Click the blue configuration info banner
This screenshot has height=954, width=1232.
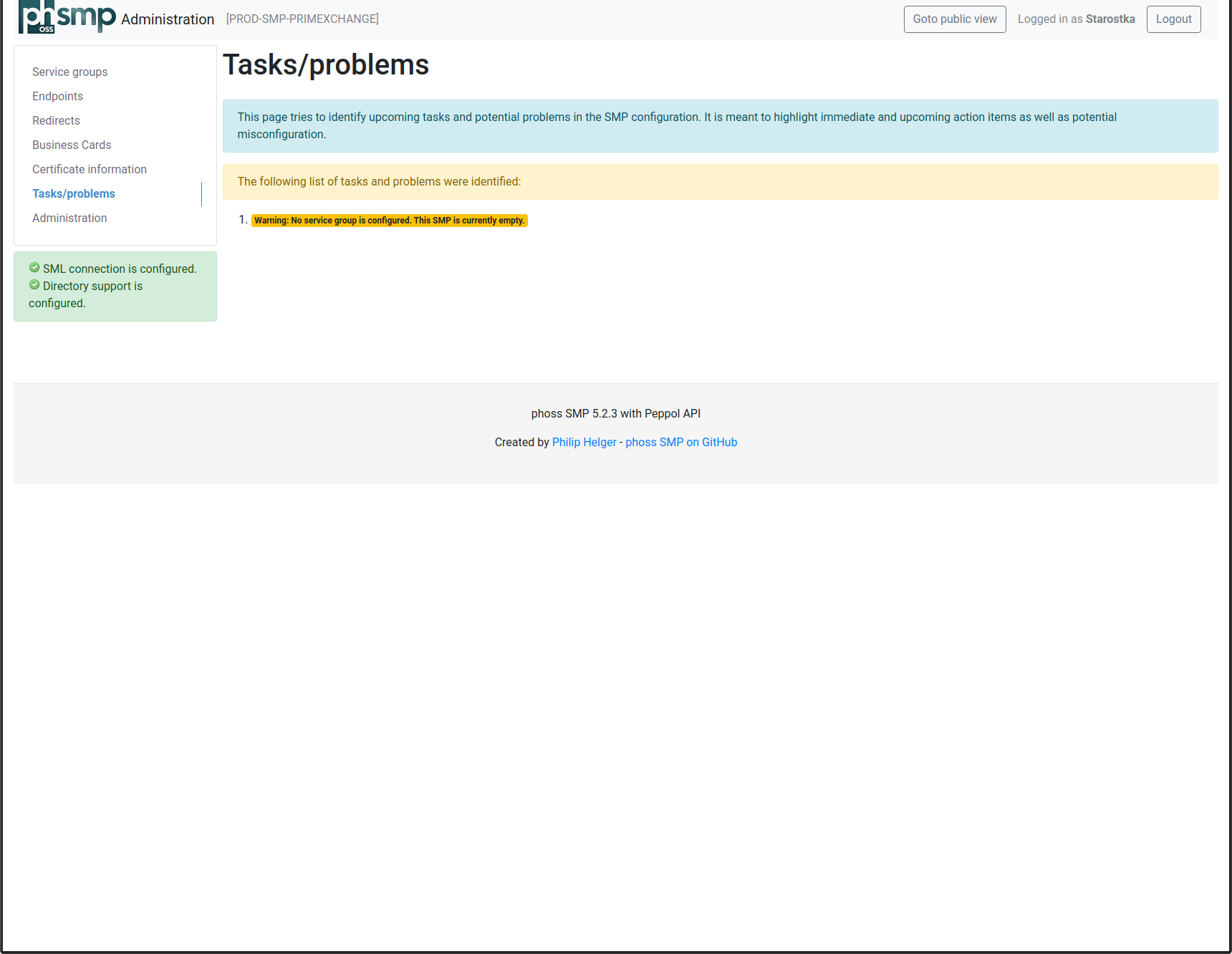click(721, 126)
